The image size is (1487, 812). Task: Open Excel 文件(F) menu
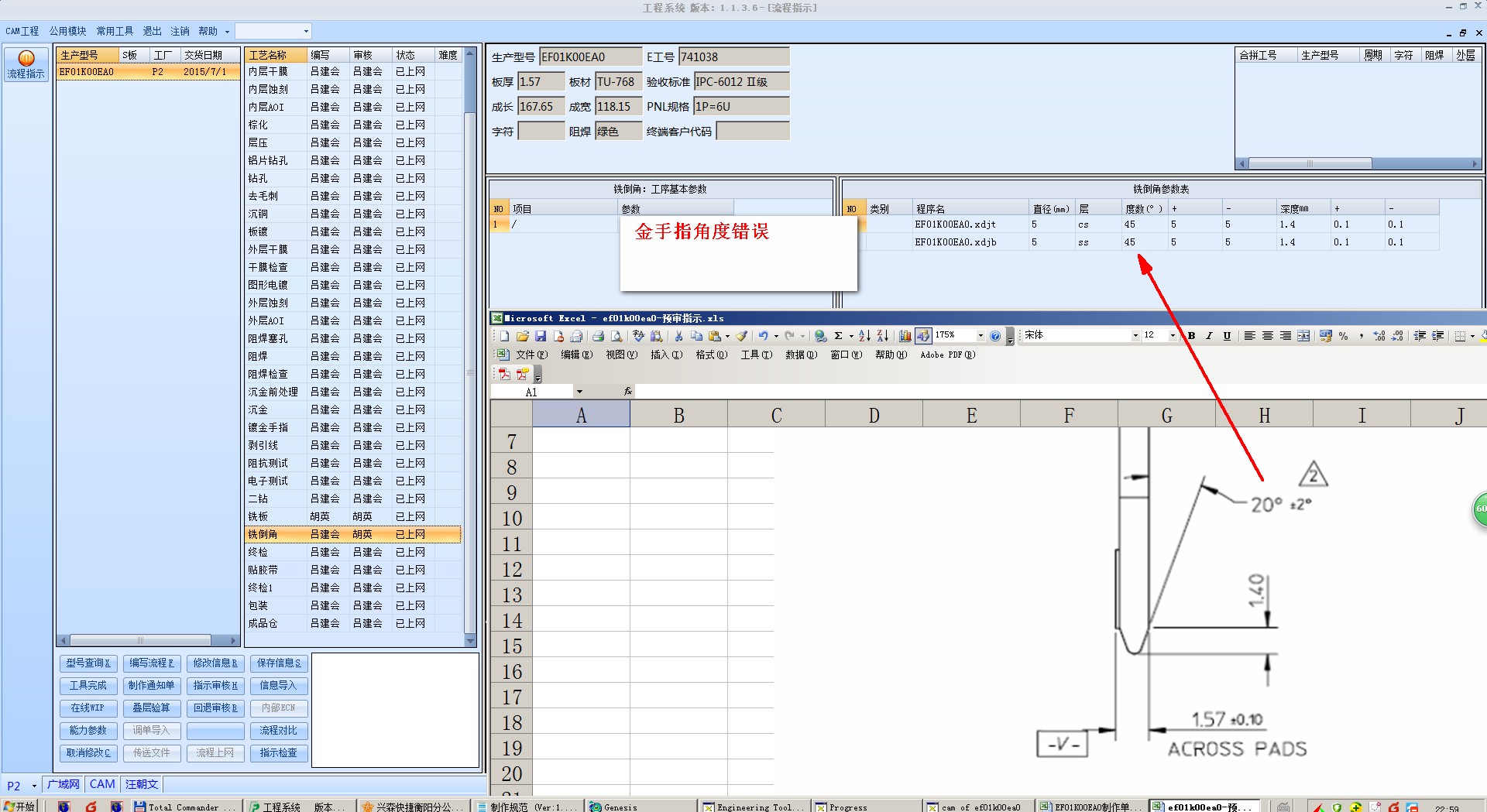531,355
